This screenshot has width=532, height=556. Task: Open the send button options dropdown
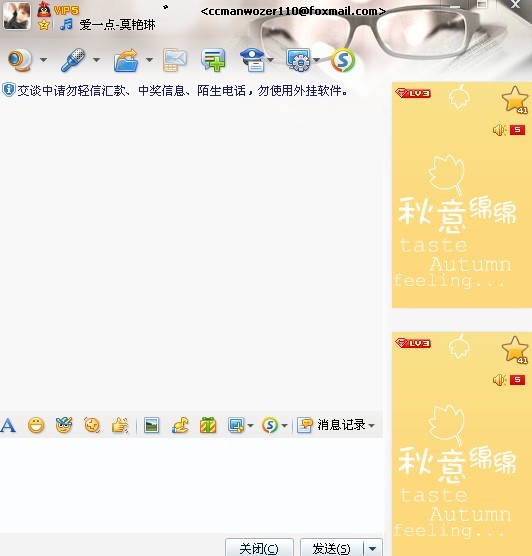tap(372, 548)
